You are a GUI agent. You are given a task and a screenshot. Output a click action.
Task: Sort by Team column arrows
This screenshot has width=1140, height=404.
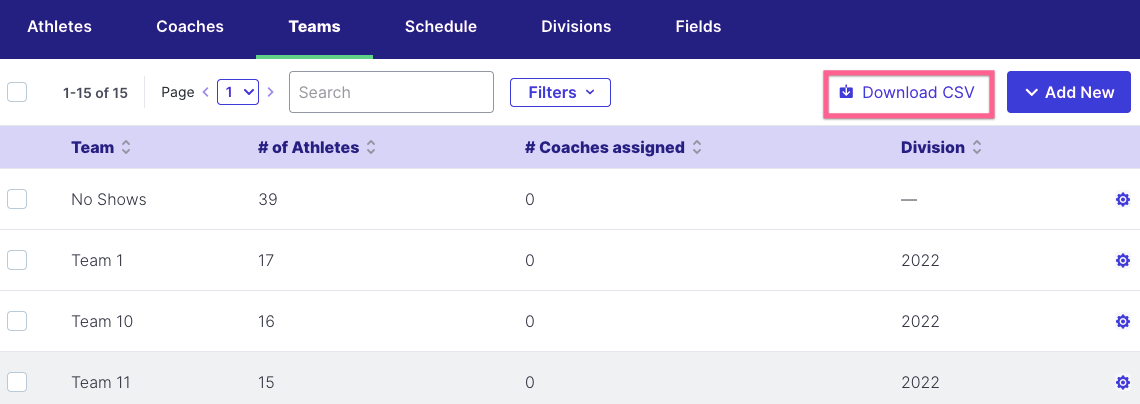126,148
